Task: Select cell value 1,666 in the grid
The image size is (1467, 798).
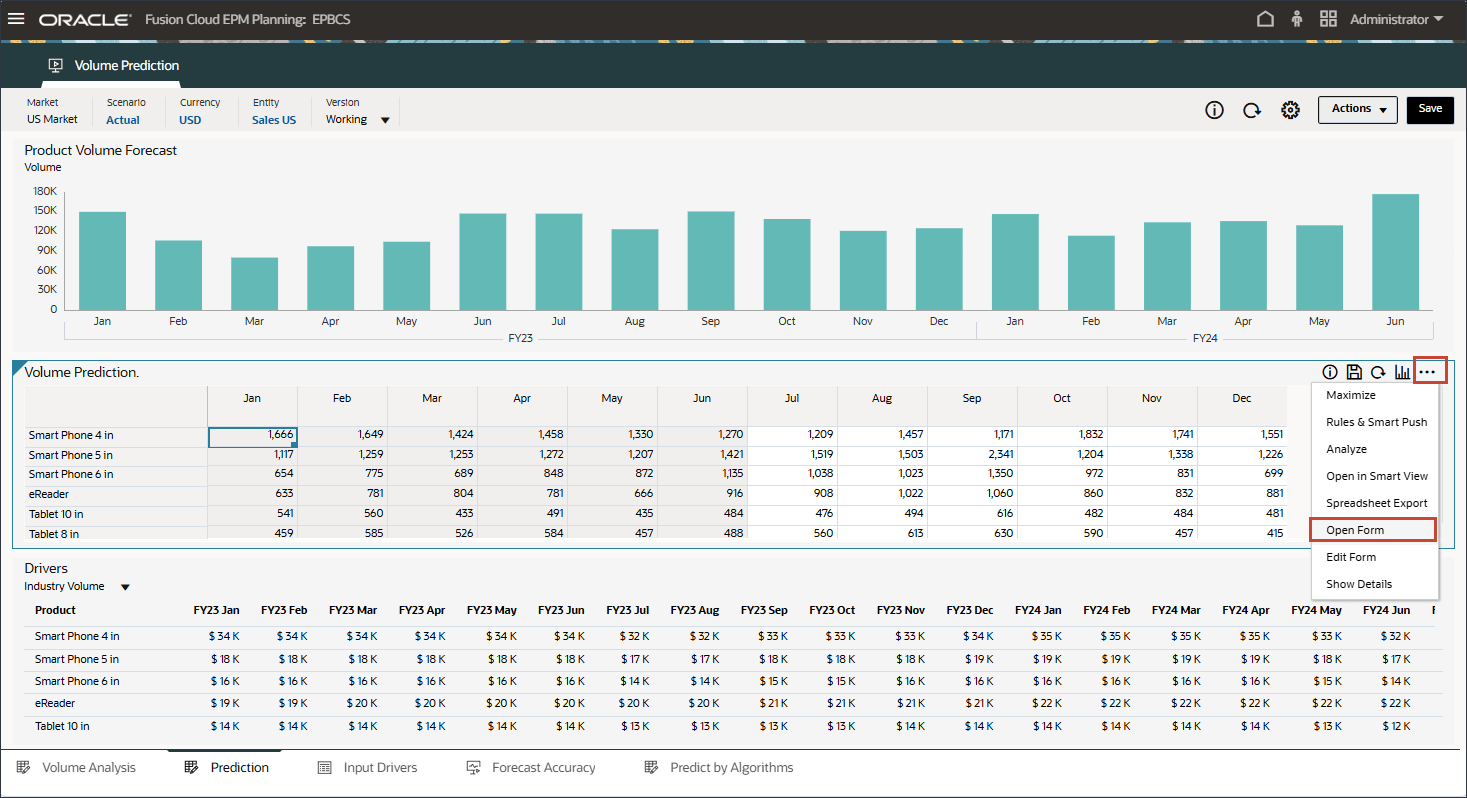Action: coord(252,435)
